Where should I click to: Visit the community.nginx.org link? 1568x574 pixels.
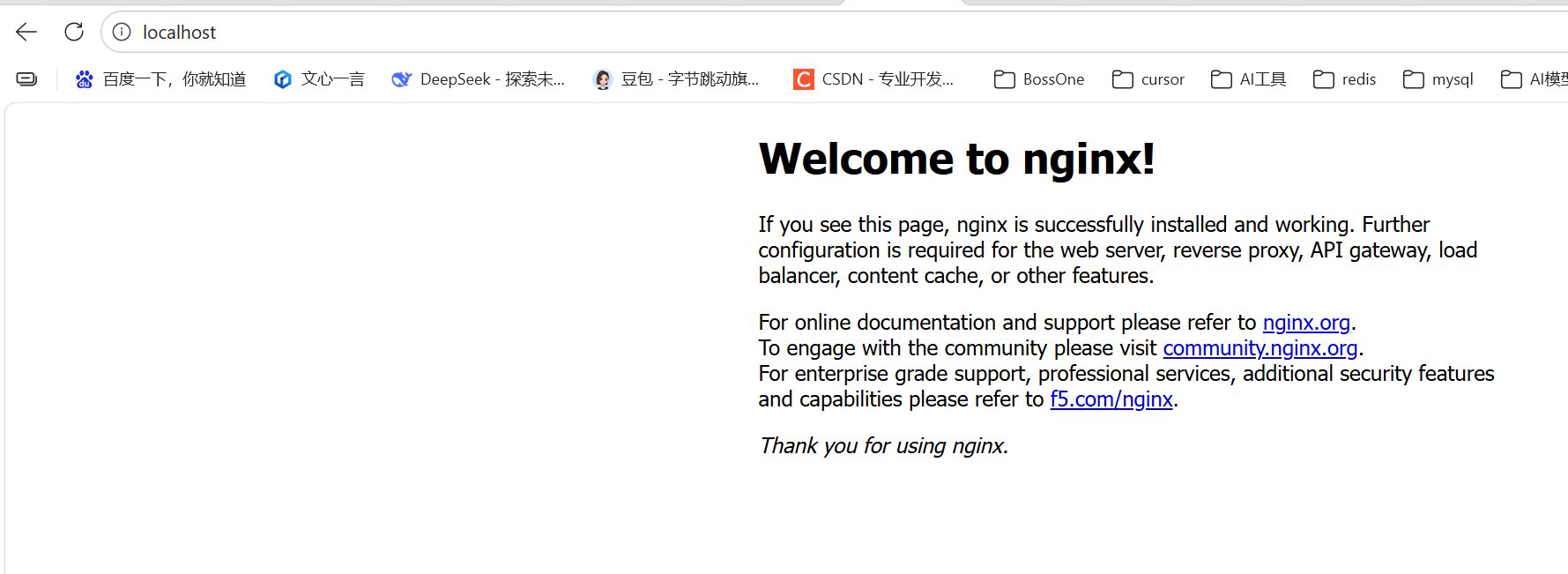point(1260,348)
